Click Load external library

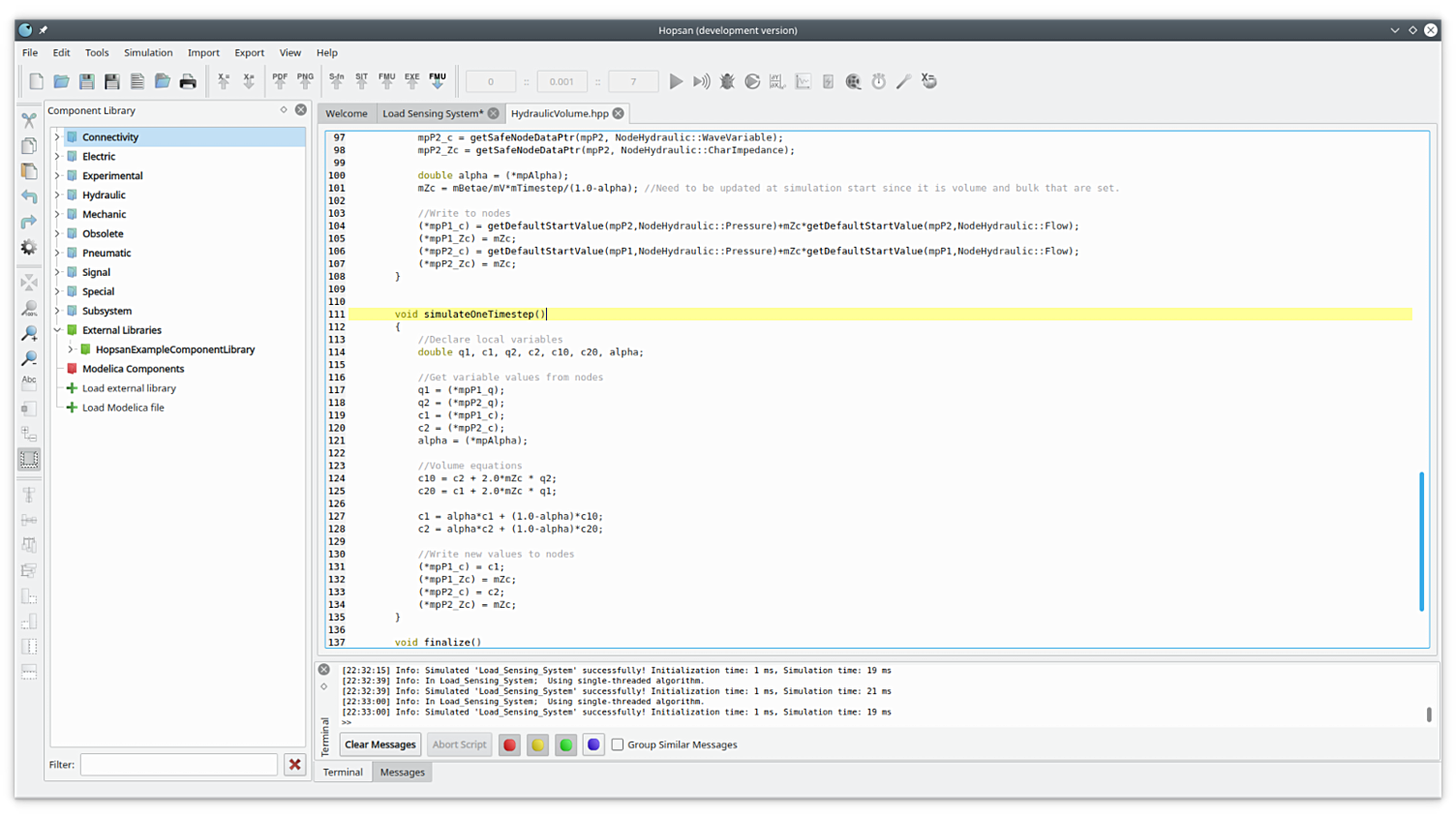click(x=129, y=389)
